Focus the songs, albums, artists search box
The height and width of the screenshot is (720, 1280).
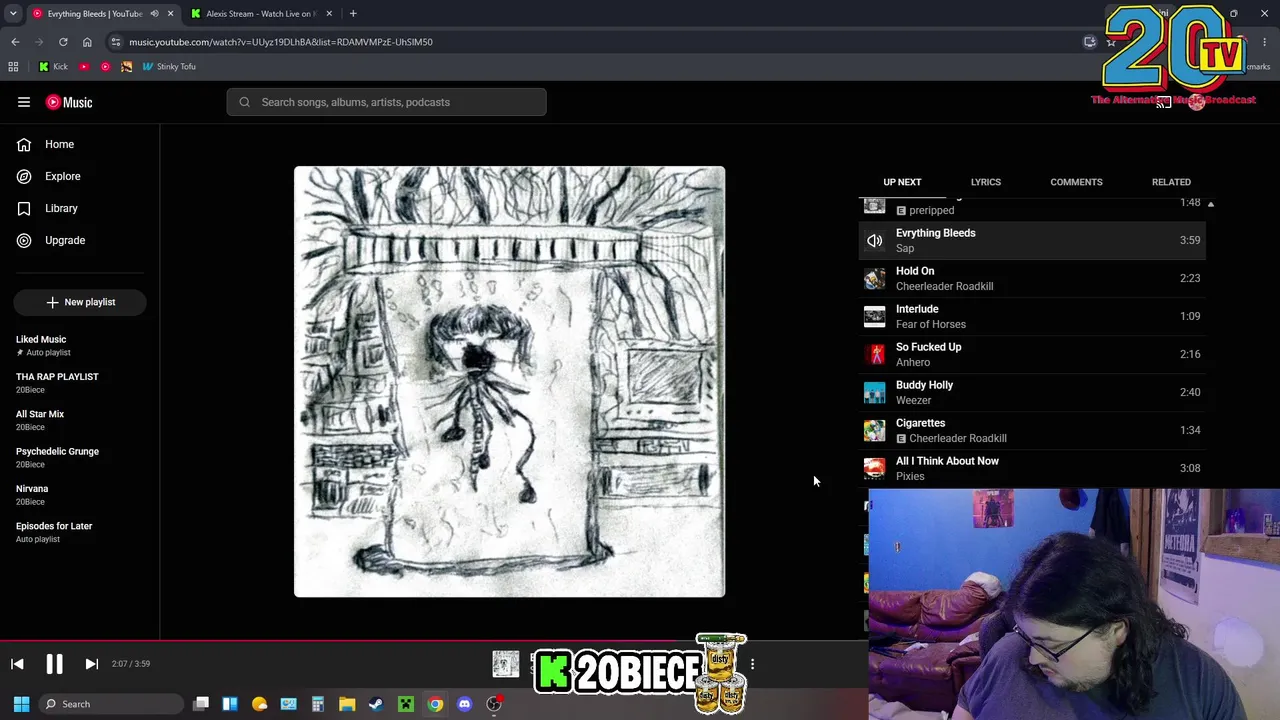(386, 102)
